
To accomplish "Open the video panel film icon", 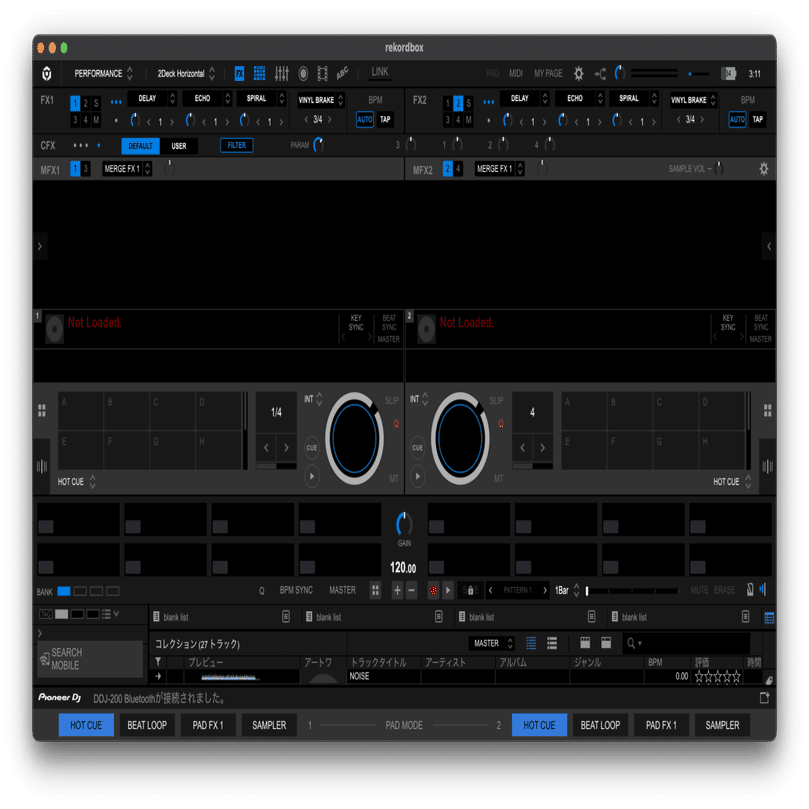I will click(324, 73).
